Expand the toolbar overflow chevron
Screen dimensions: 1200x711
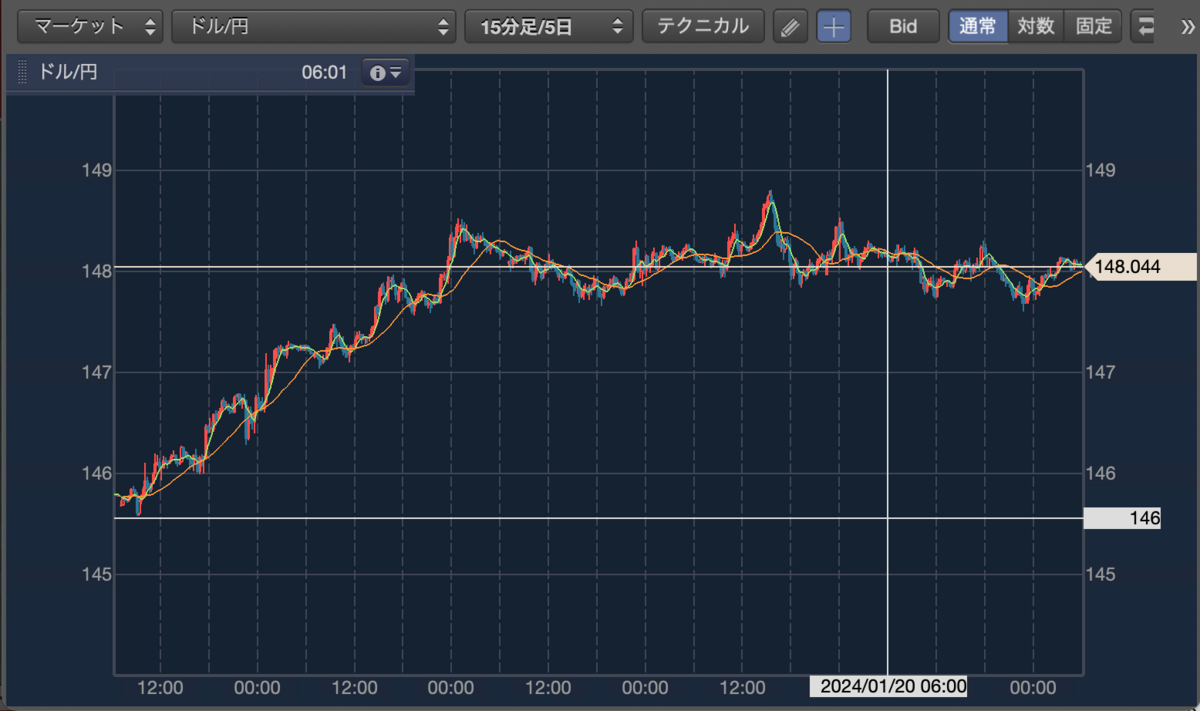click(1186, 27)
